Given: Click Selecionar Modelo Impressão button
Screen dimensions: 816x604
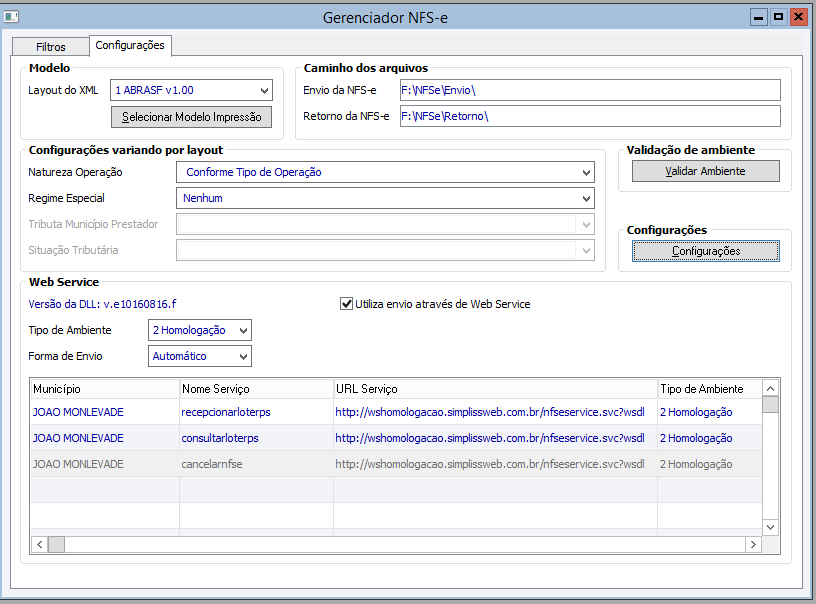Looking at the screenshot, I should tap(191, 117).
